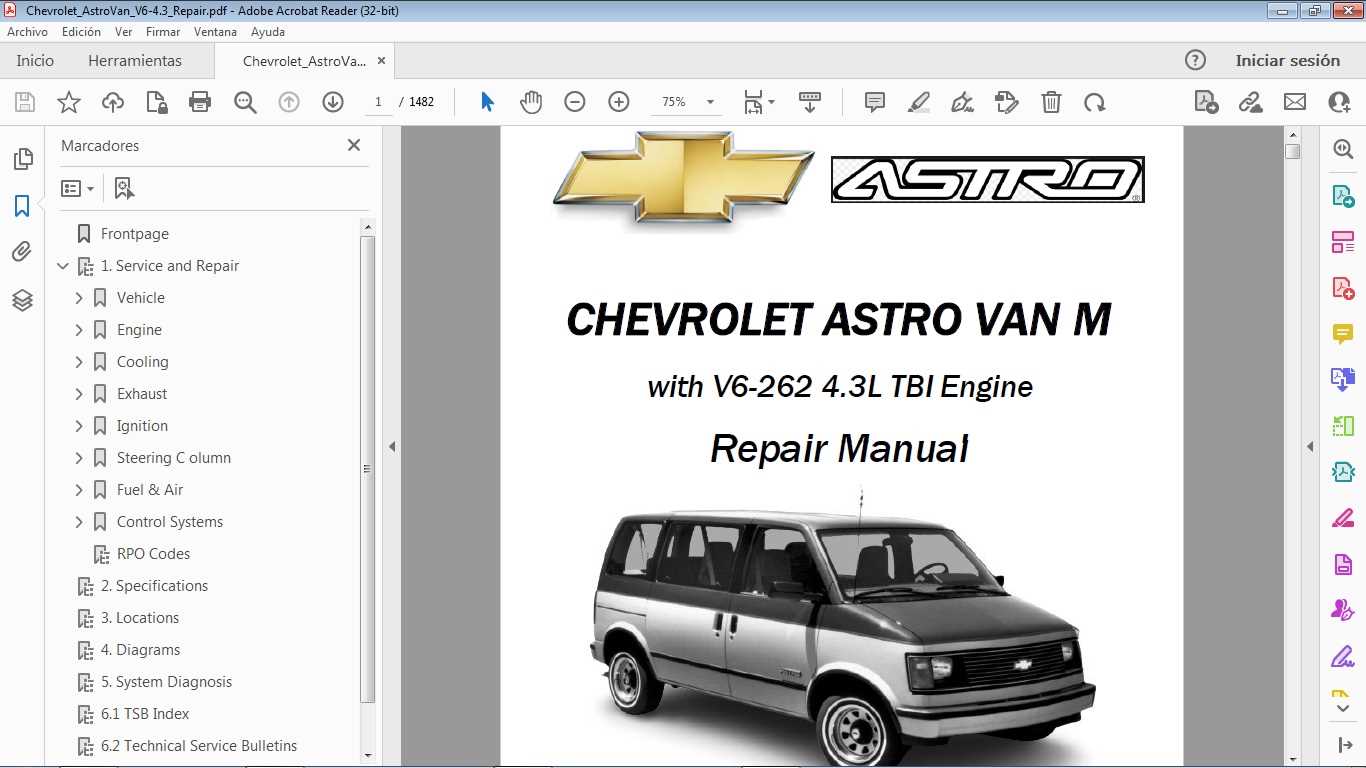Open the attachments paperclip panel

click(22, 252)
